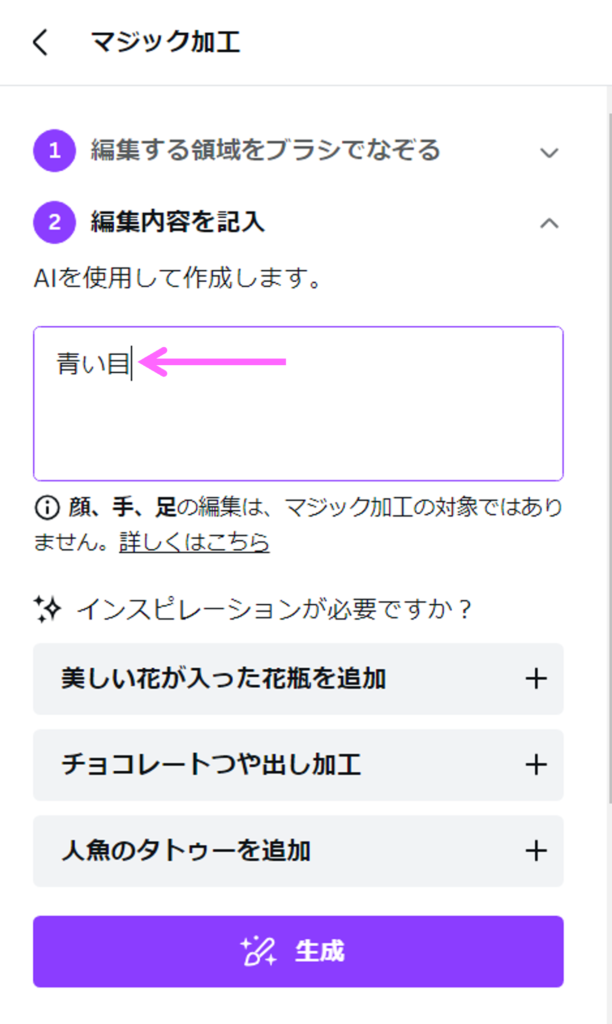The width and height of the screenshot is (612, 1024).
Task: Click the magic wand icon on generate button
Action: point(260,951)
